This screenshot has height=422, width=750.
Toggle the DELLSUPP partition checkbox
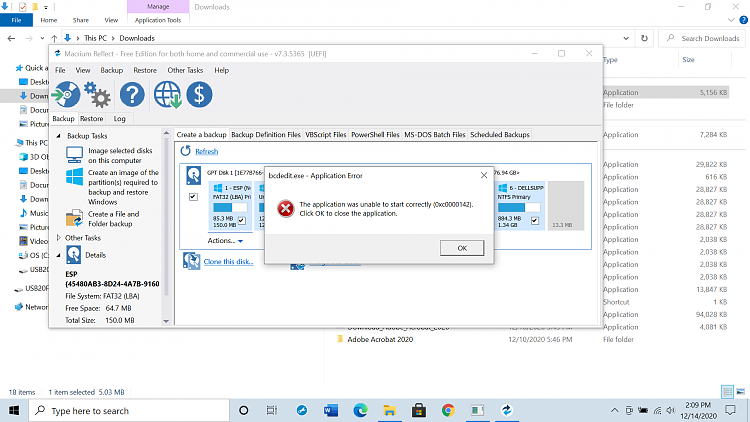click(535, 220)
